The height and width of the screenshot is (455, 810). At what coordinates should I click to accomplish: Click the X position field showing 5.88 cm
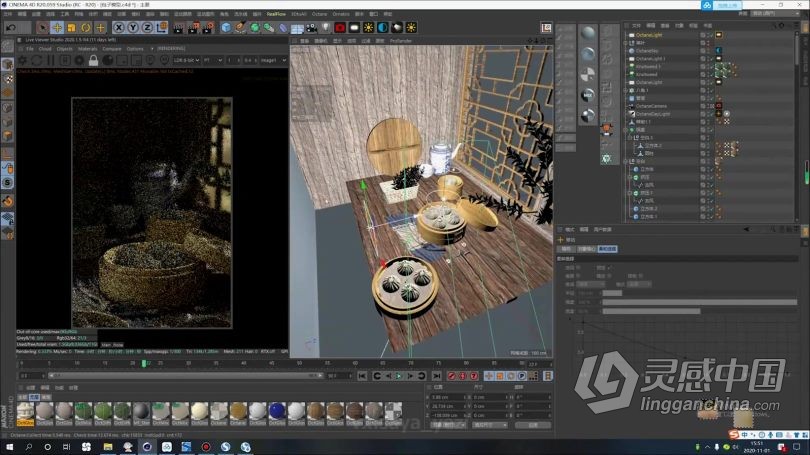[447, 397]
